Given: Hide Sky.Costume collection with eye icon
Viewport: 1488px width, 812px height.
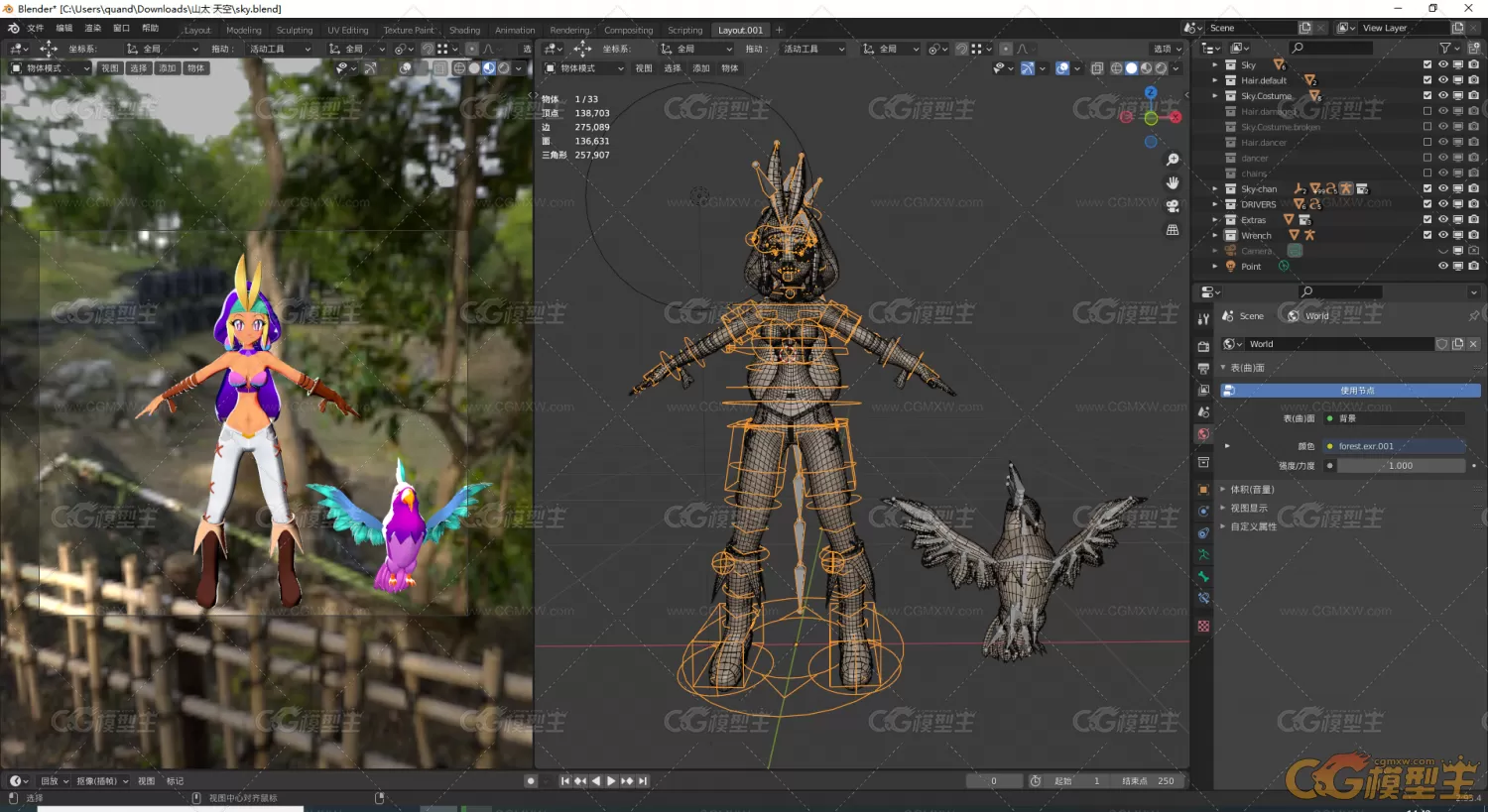Looking at the screenshot, I should click(1443, 96).
